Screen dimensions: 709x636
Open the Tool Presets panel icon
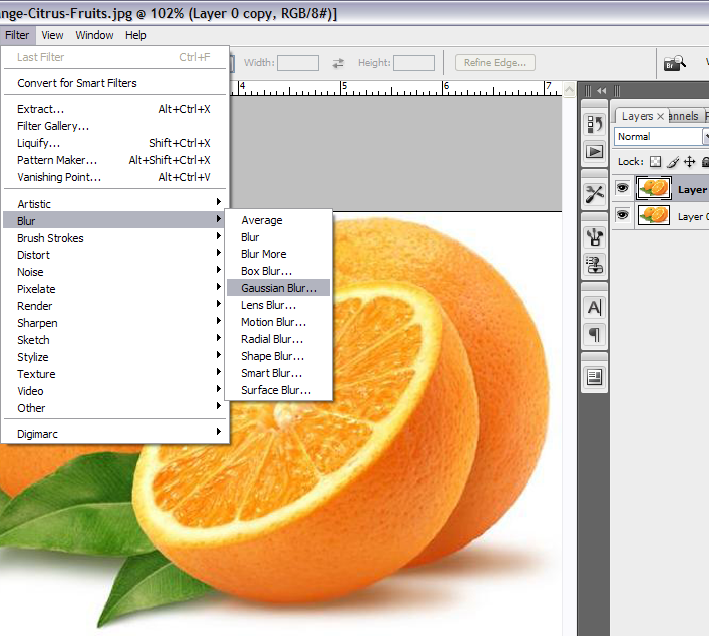click(x=595, y=194)
